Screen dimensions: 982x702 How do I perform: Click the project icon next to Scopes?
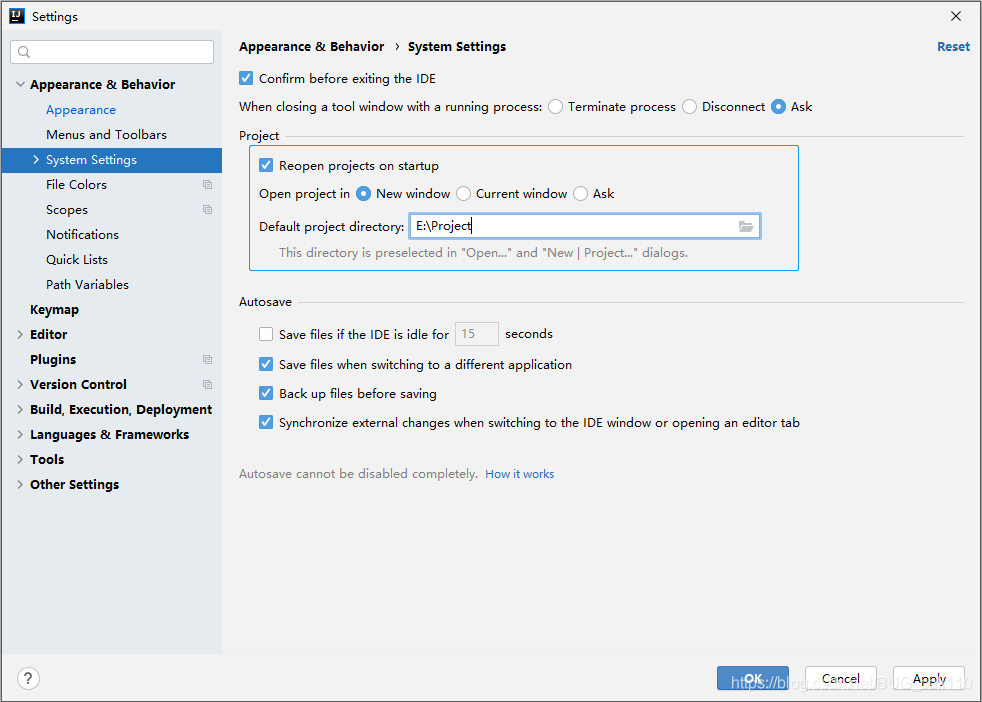[207, 209]
